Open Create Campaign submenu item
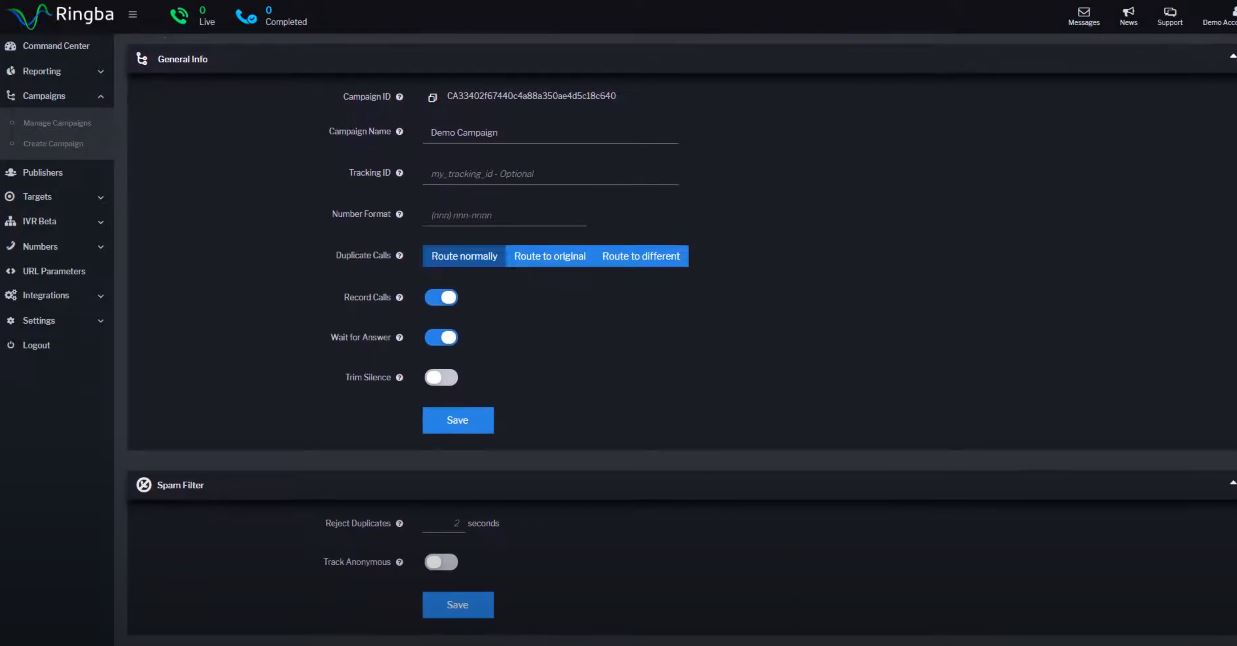Image resolution: width=1237 pixels, height=646 pixels. click(53, 144)
